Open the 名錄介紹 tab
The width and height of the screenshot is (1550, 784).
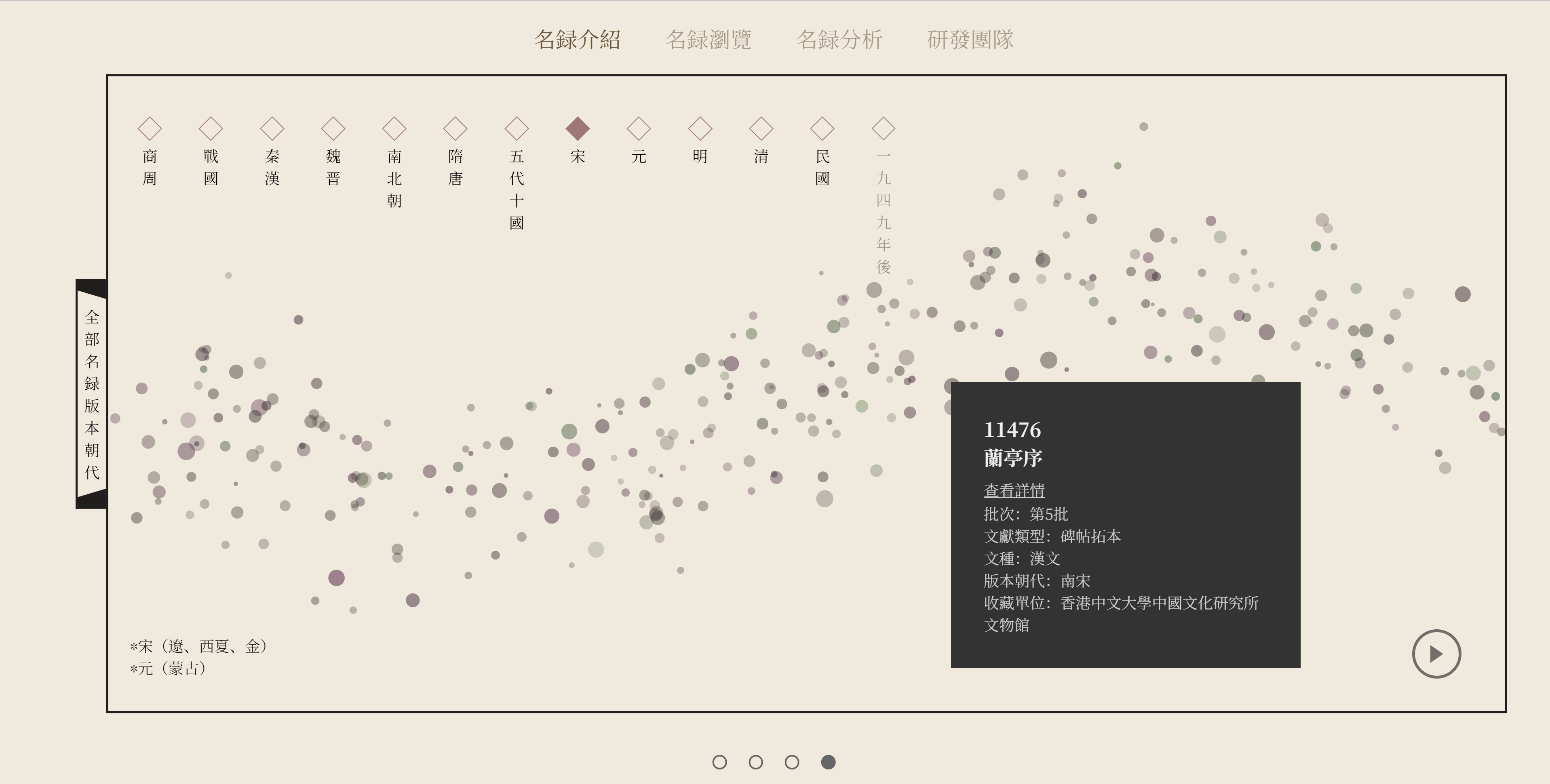click(x=577, y=40)
